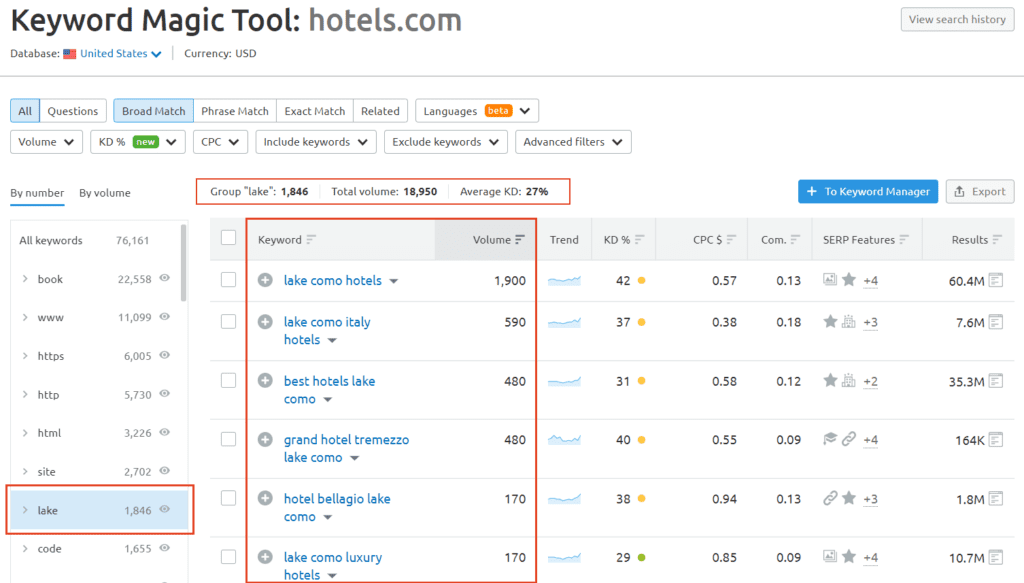Screen dimensions: 1024x583
Task: Check the 'lake como hotels' row checkbox
Action: coord(228,280)
